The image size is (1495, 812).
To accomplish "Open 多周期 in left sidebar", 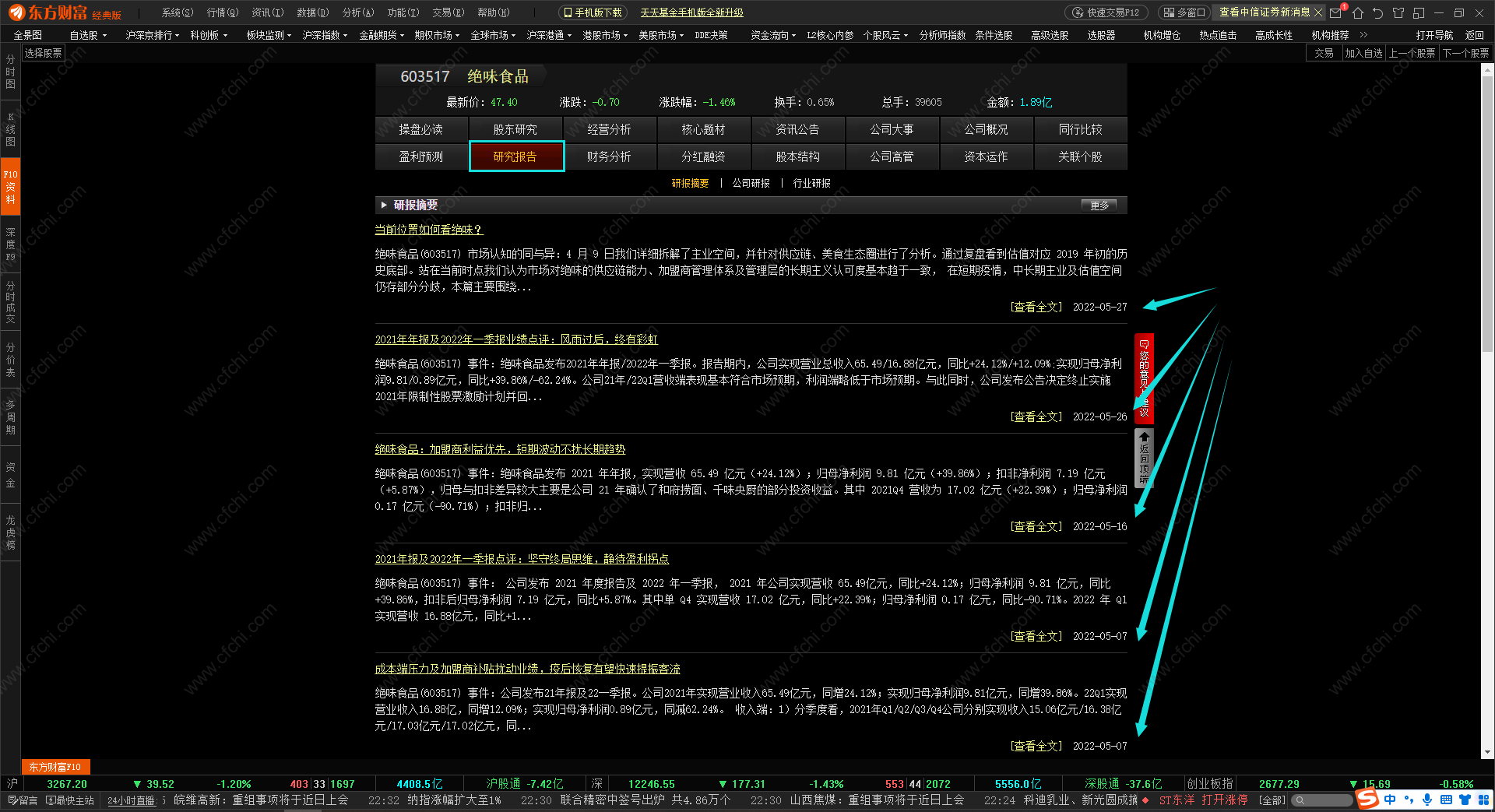I will (10, 417).
